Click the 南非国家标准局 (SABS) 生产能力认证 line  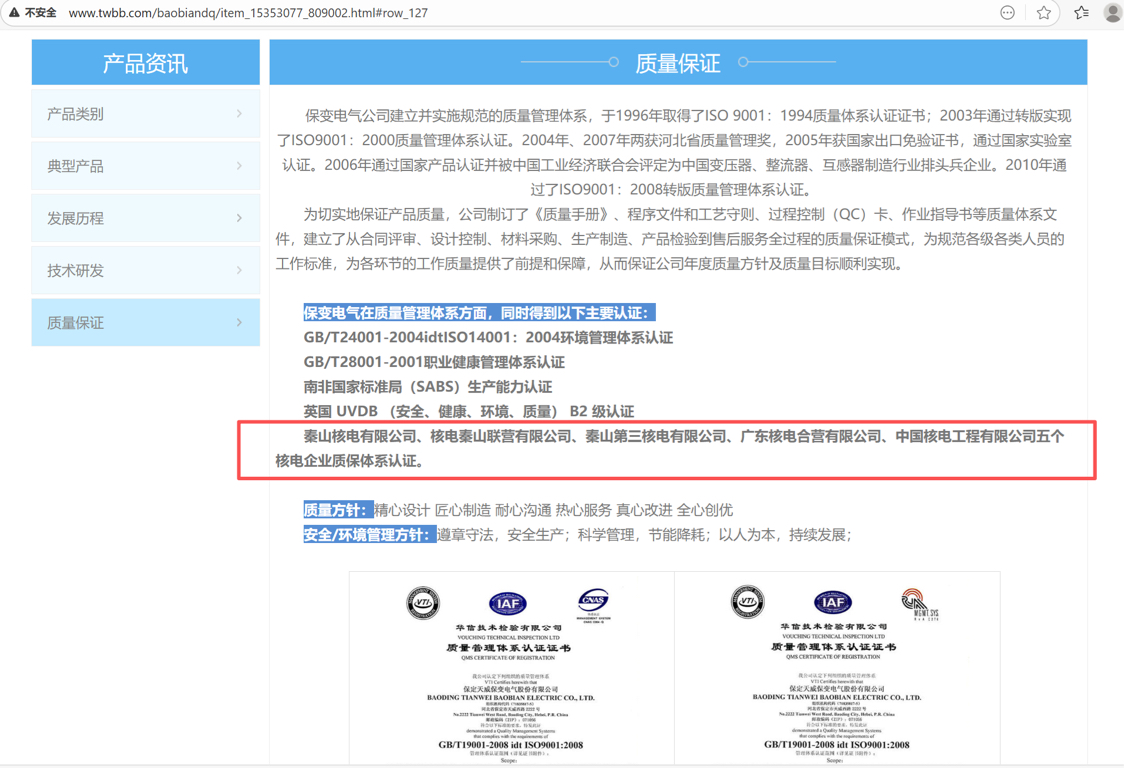(x=428, y=387)
